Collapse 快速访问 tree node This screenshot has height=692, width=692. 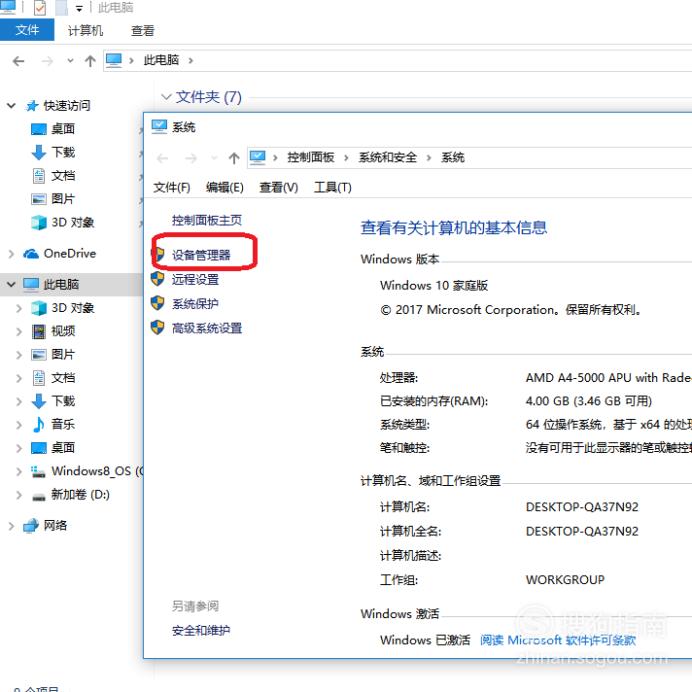click(x=11, y=105)
